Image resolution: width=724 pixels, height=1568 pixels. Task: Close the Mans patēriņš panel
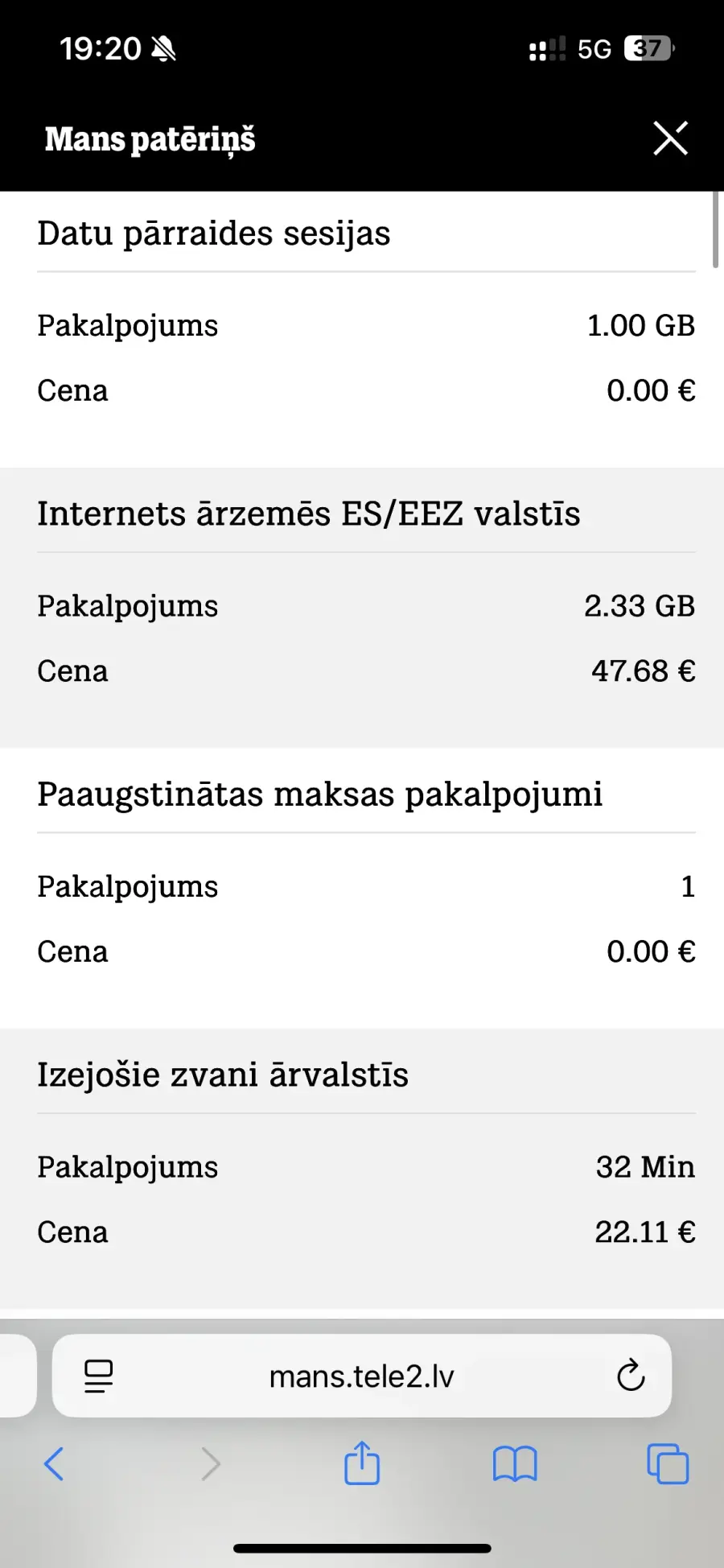coord(670,138)
